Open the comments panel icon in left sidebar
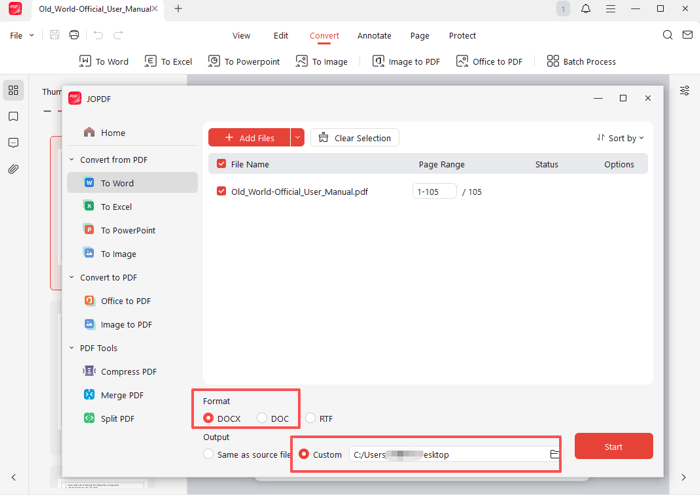Viewport: 700px width, 495px height. [13, 143]
